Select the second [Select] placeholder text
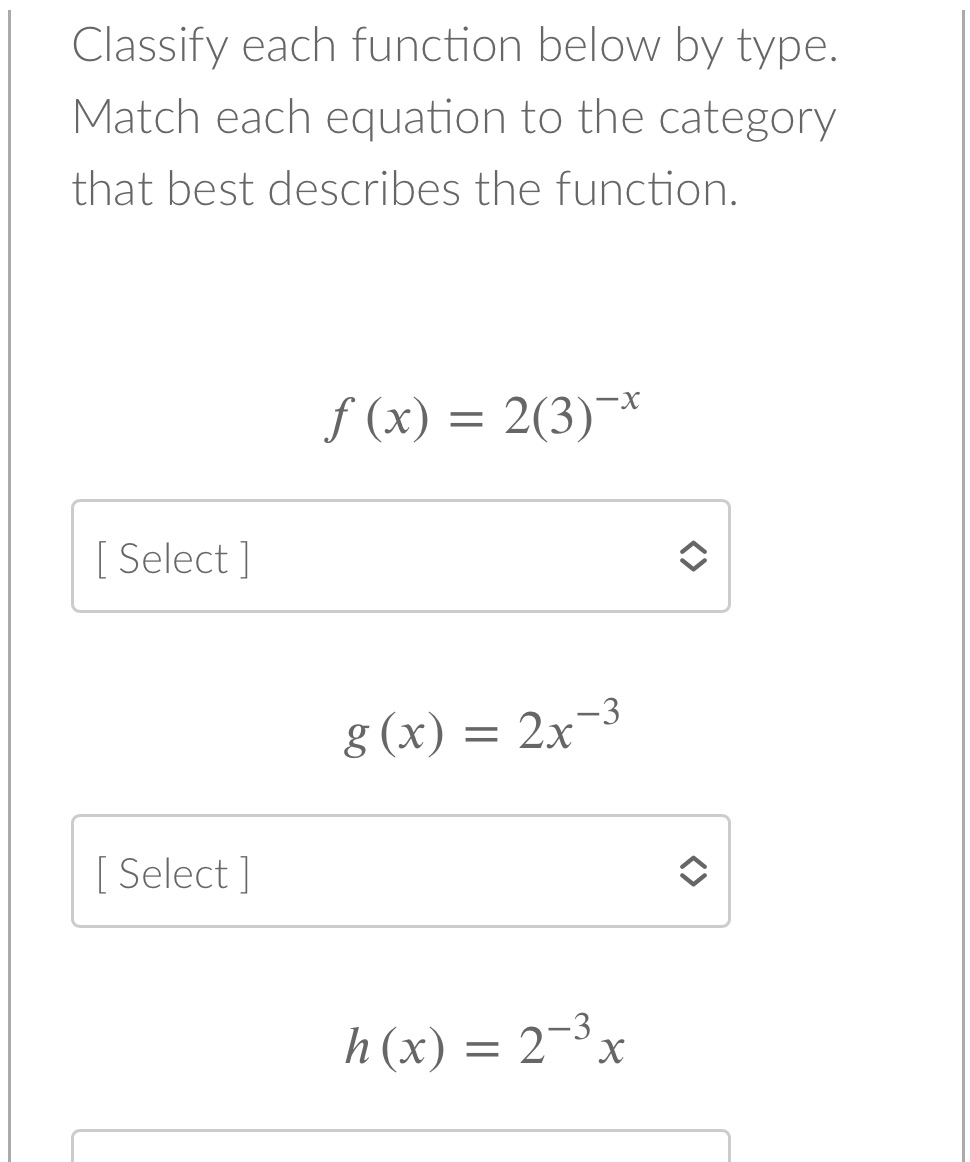 [172, 872]
